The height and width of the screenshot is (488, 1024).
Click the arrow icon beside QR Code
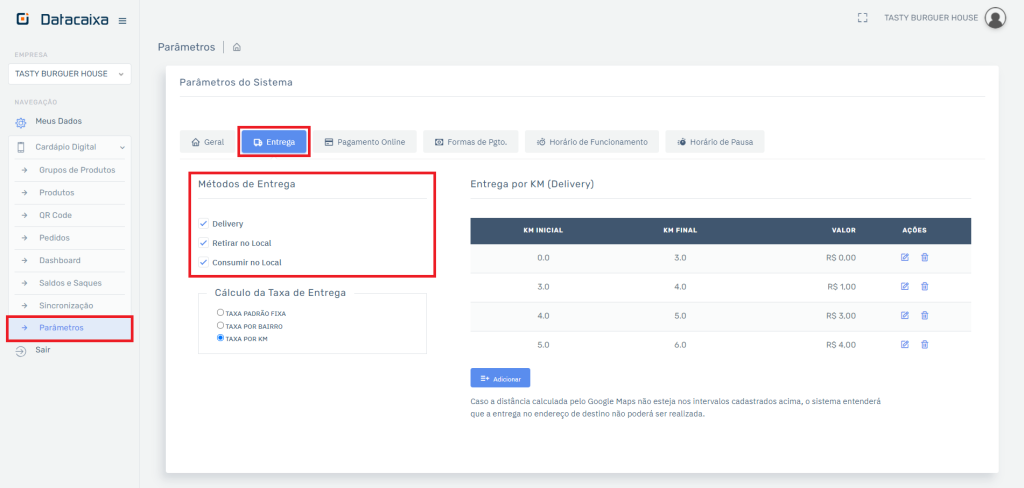pyautogui.click(x=24, y=215)
